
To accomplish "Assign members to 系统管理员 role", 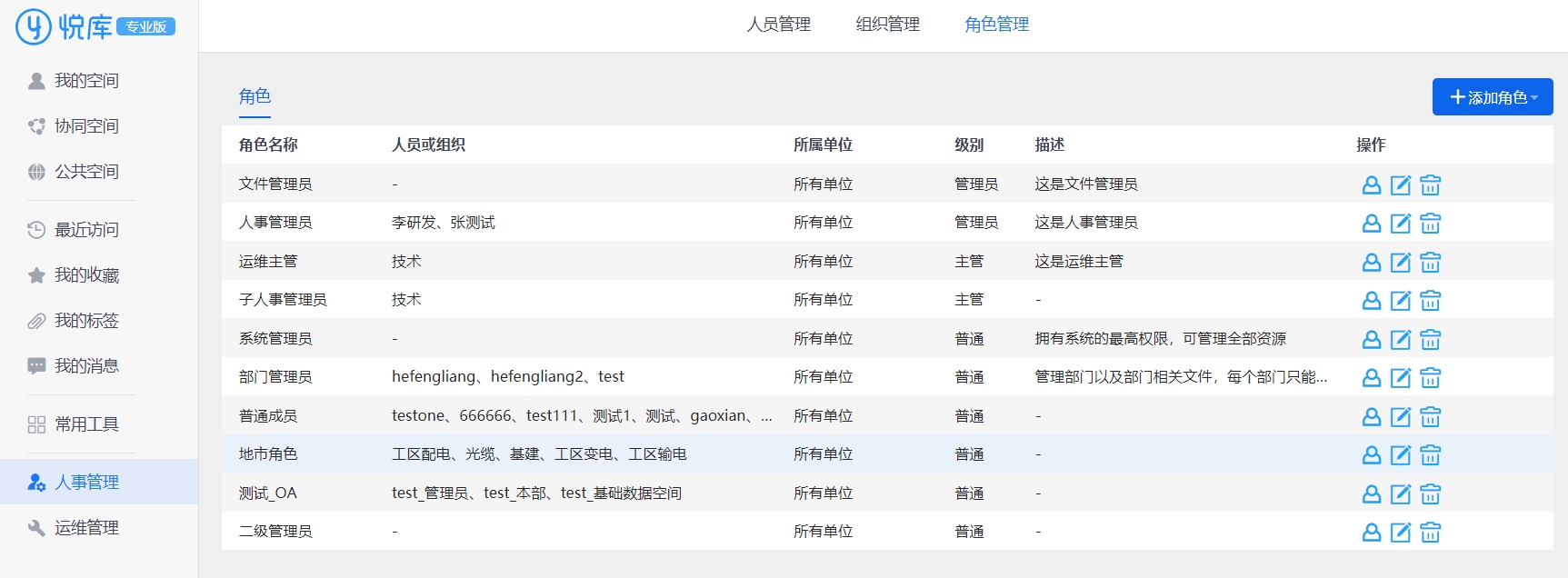I will [x=1372, y=340].
